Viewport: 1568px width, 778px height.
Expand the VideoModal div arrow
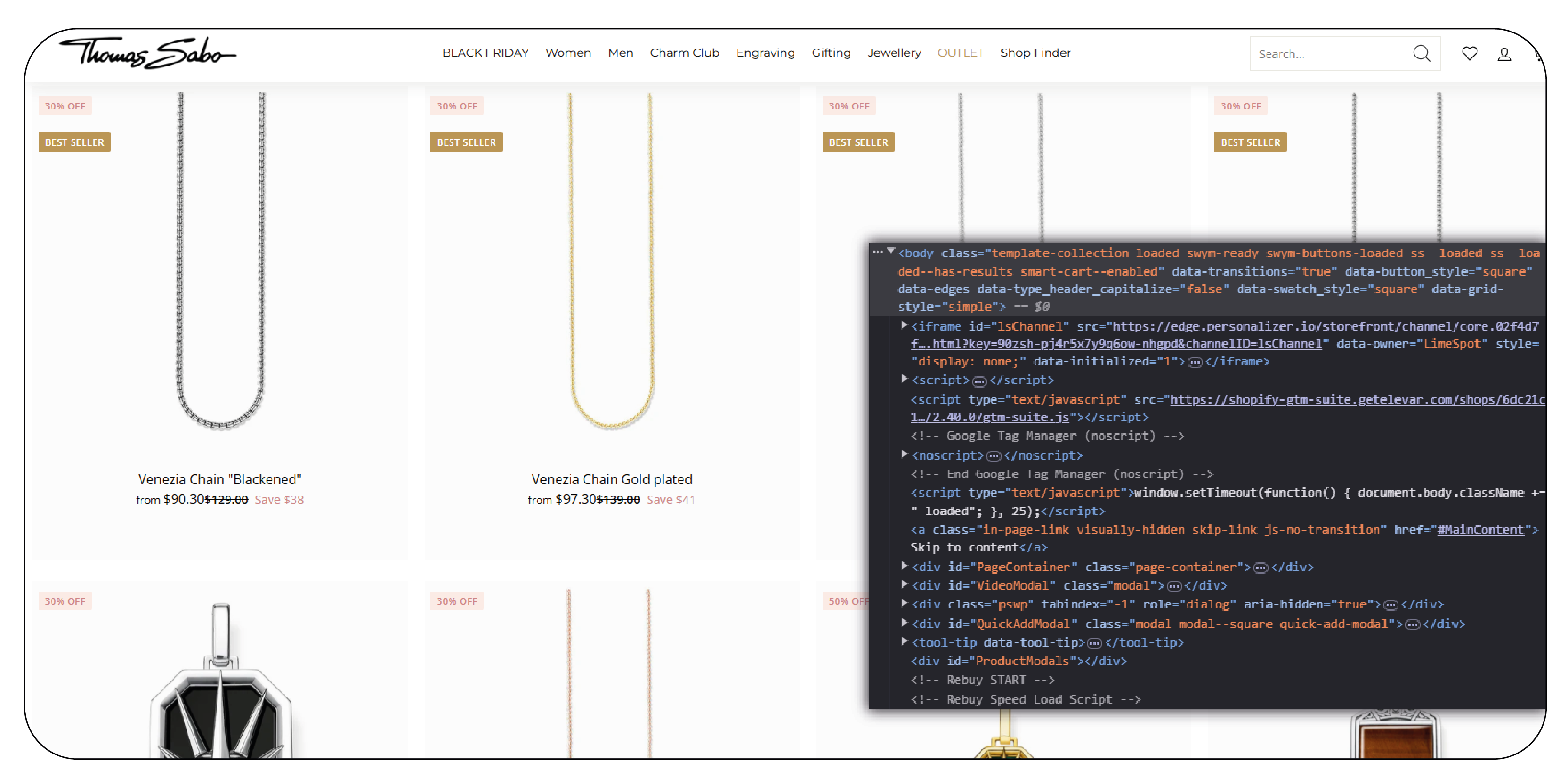coord(905,584)
